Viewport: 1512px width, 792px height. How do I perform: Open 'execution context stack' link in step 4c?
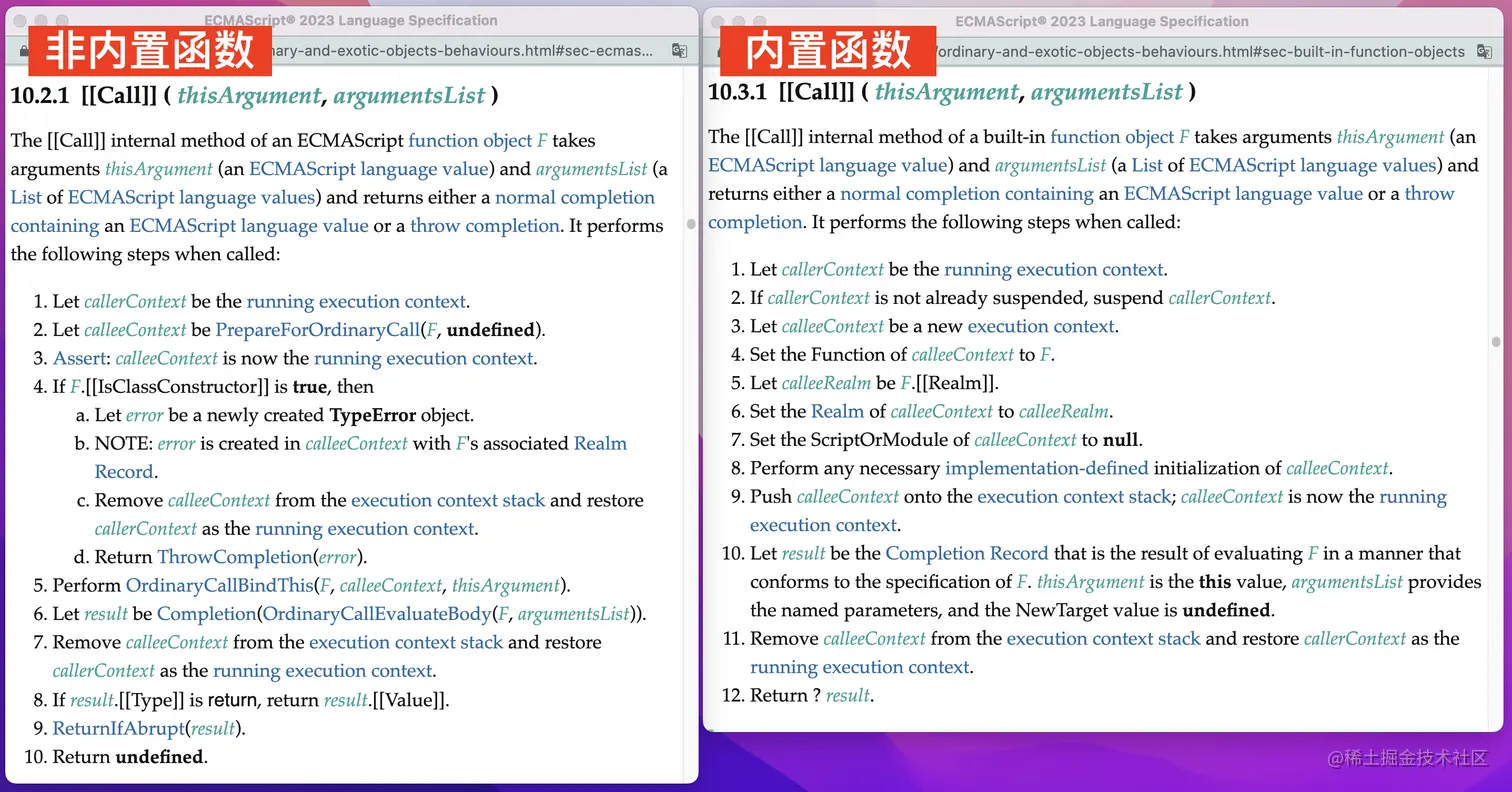447,501
